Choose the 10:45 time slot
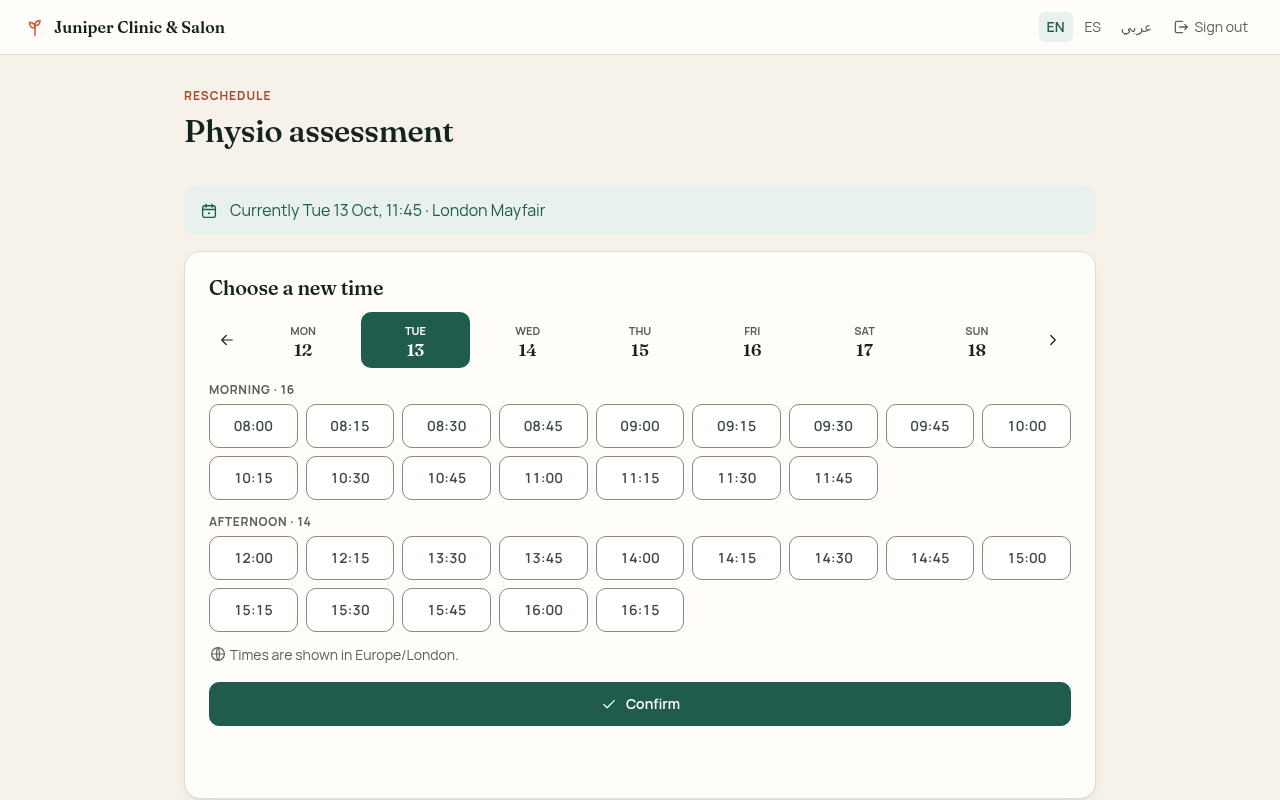 pyautogui.click(x=447, y=478)
